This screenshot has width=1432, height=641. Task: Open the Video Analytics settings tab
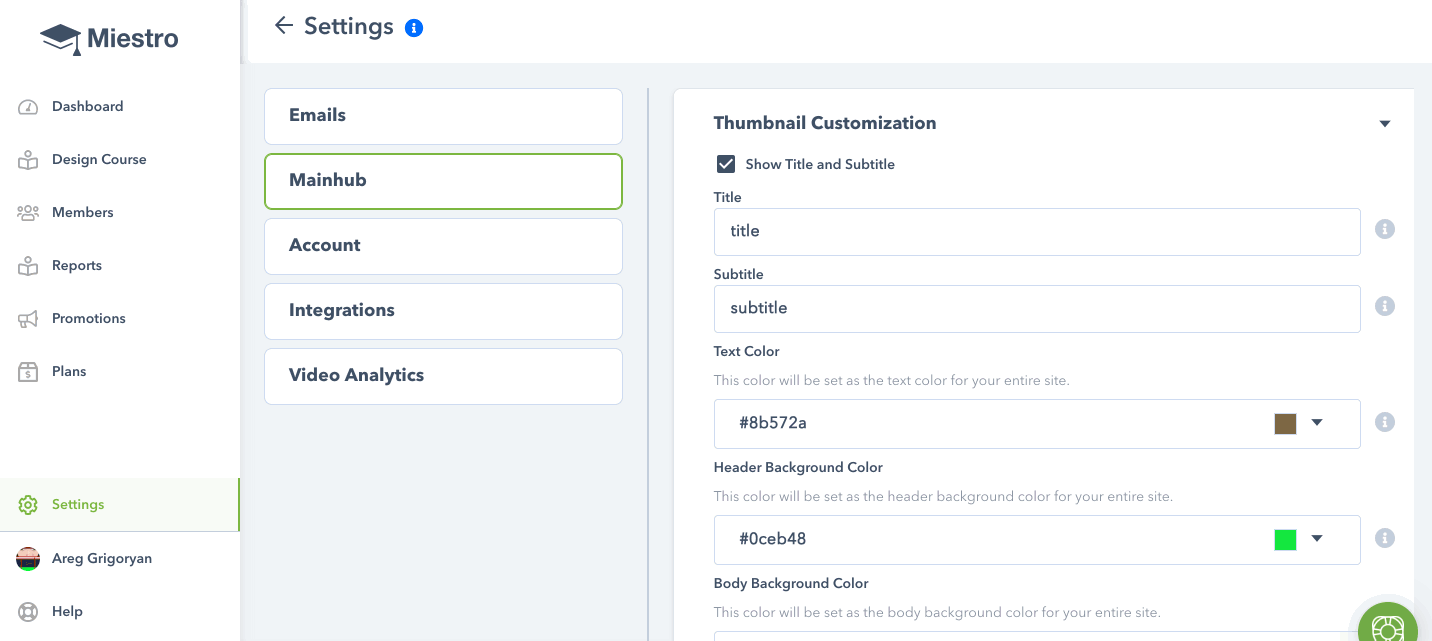(443, 376)
